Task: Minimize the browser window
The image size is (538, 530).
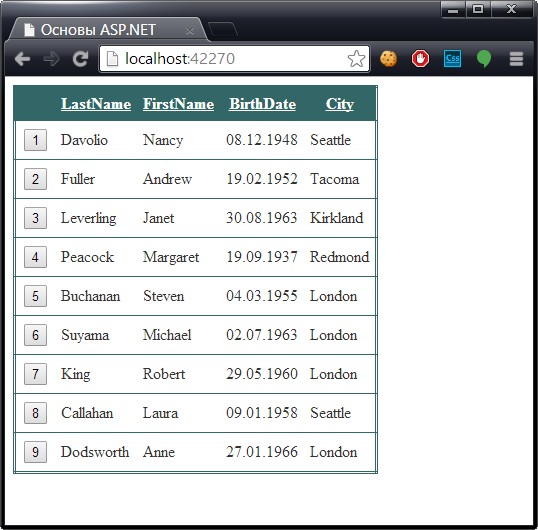Action: [x=453, y=9]
